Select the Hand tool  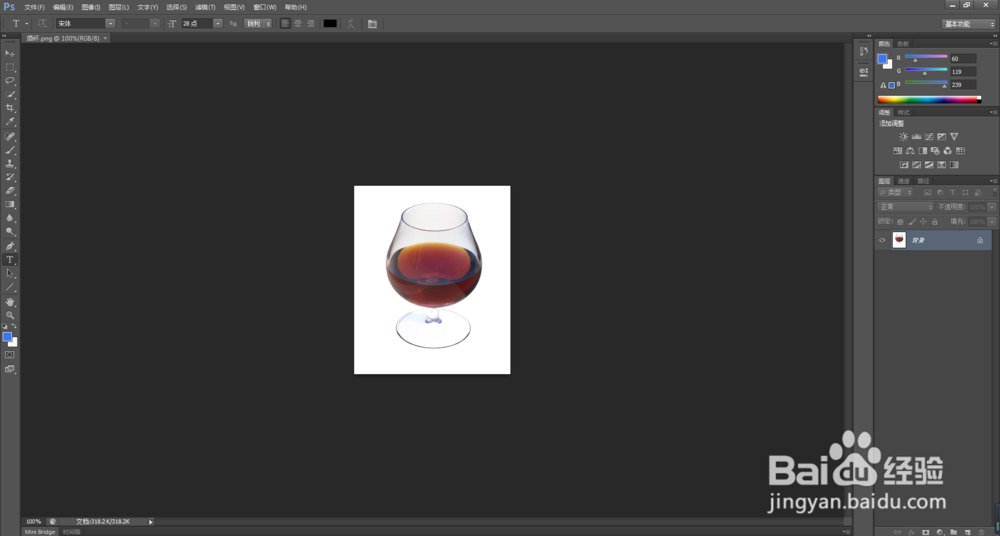coord(10,302)
